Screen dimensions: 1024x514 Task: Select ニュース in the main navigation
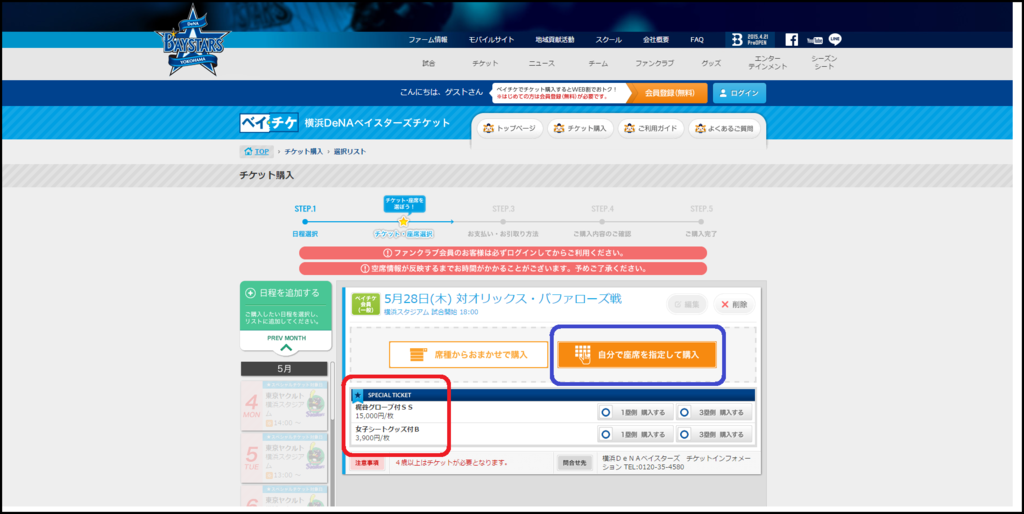(541, 63)
